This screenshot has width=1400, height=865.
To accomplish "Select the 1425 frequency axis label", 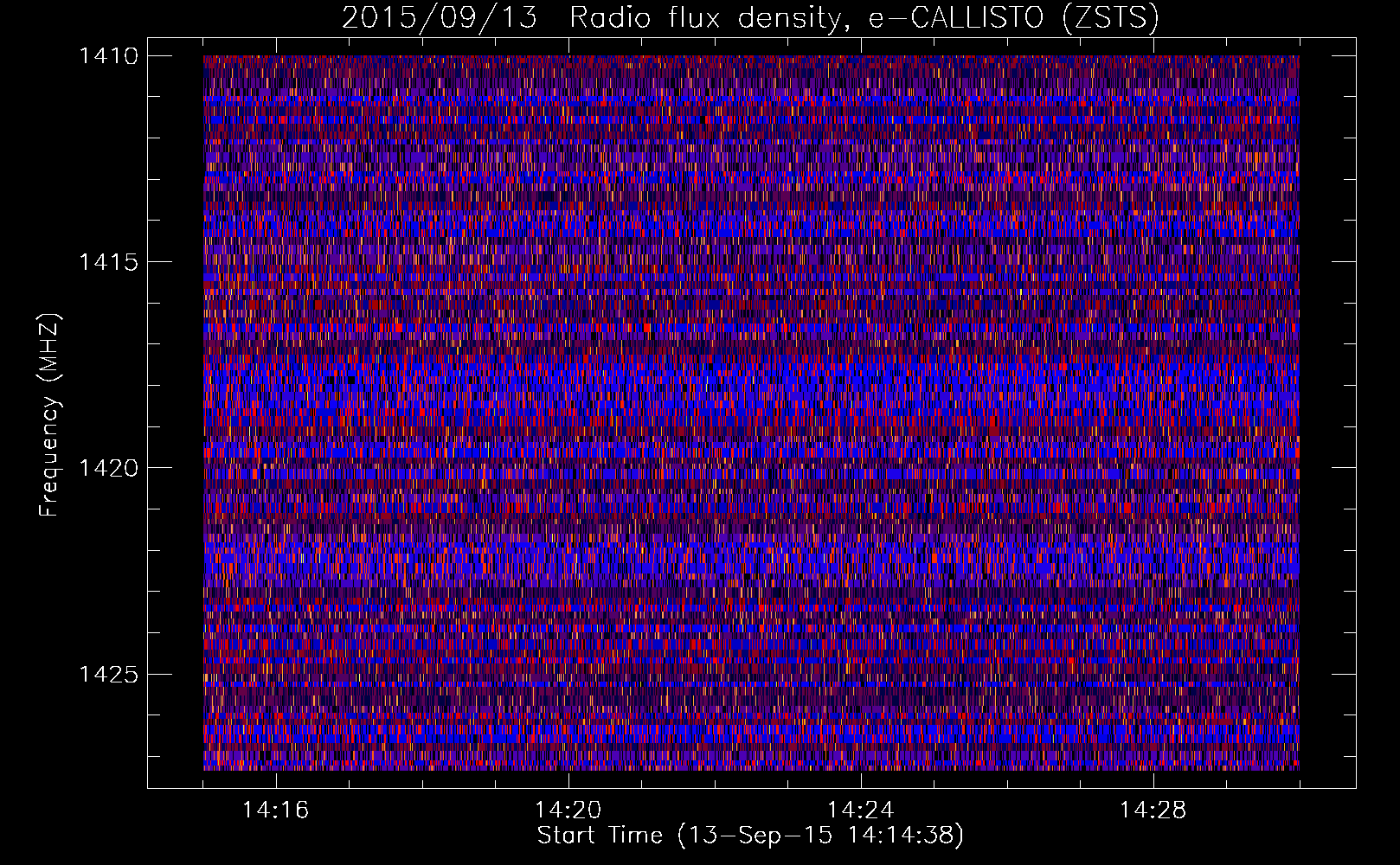I will 108,674.
